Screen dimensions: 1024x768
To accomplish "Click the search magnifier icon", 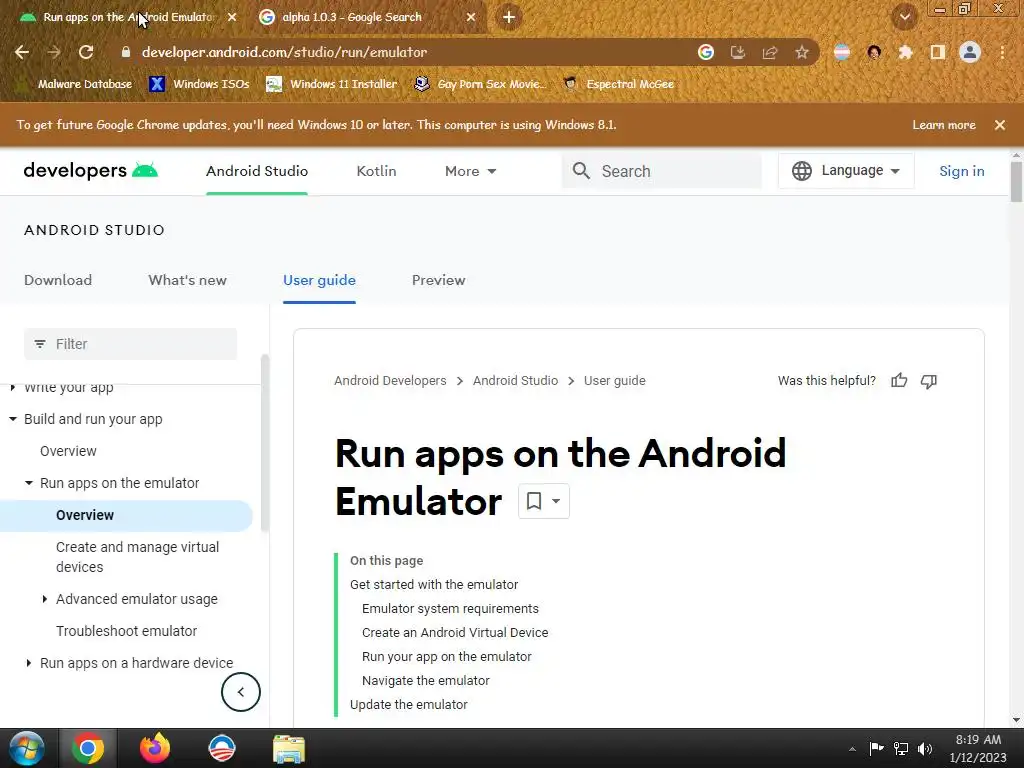I will [x=581, y=171].
